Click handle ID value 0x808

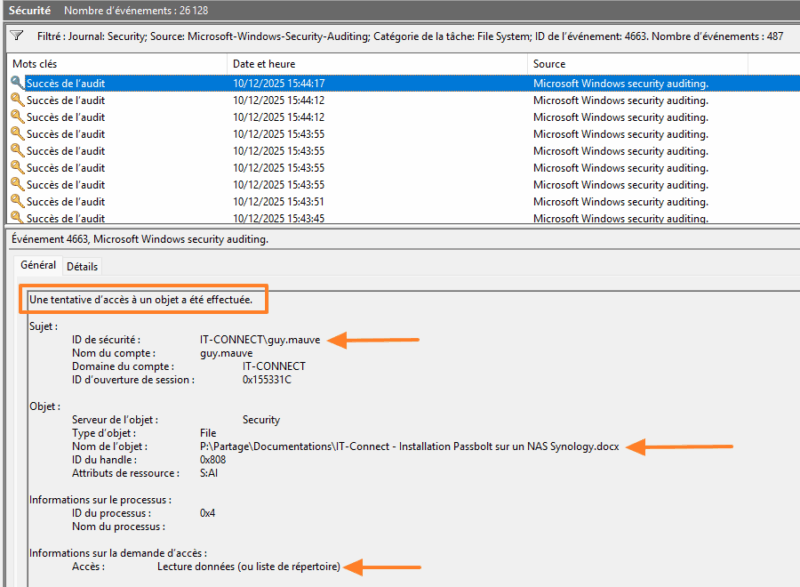(x=213, y=460)
